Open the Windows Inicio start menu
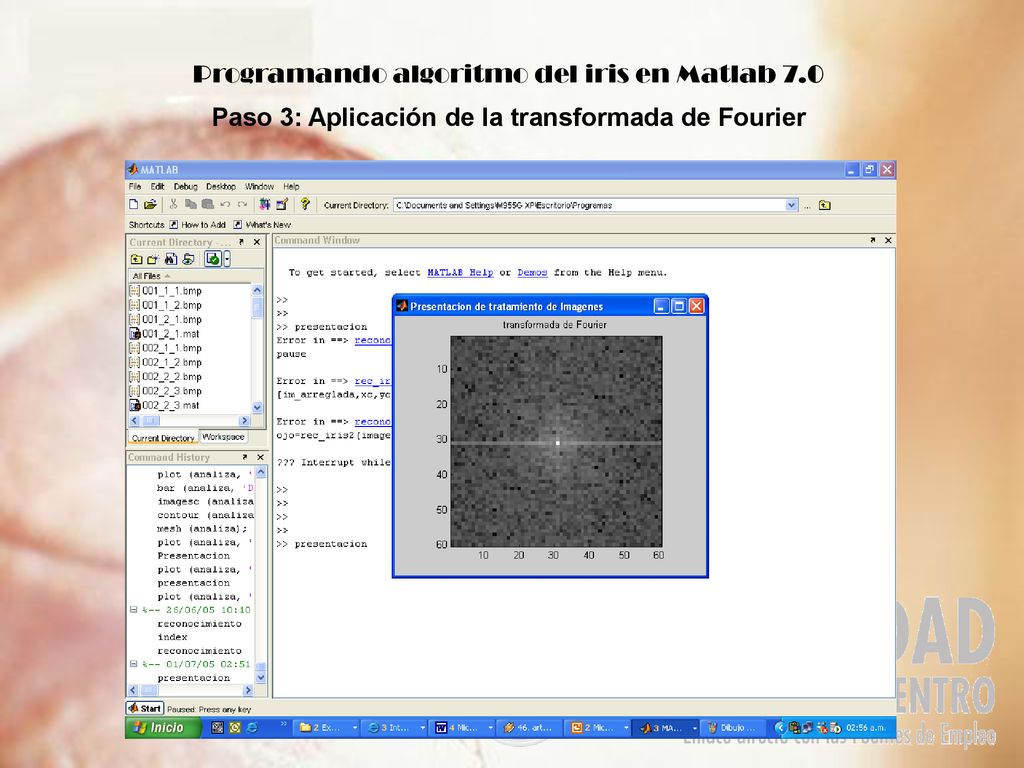Viewport: 1024px width, 768px height. [x=163, y=728]
